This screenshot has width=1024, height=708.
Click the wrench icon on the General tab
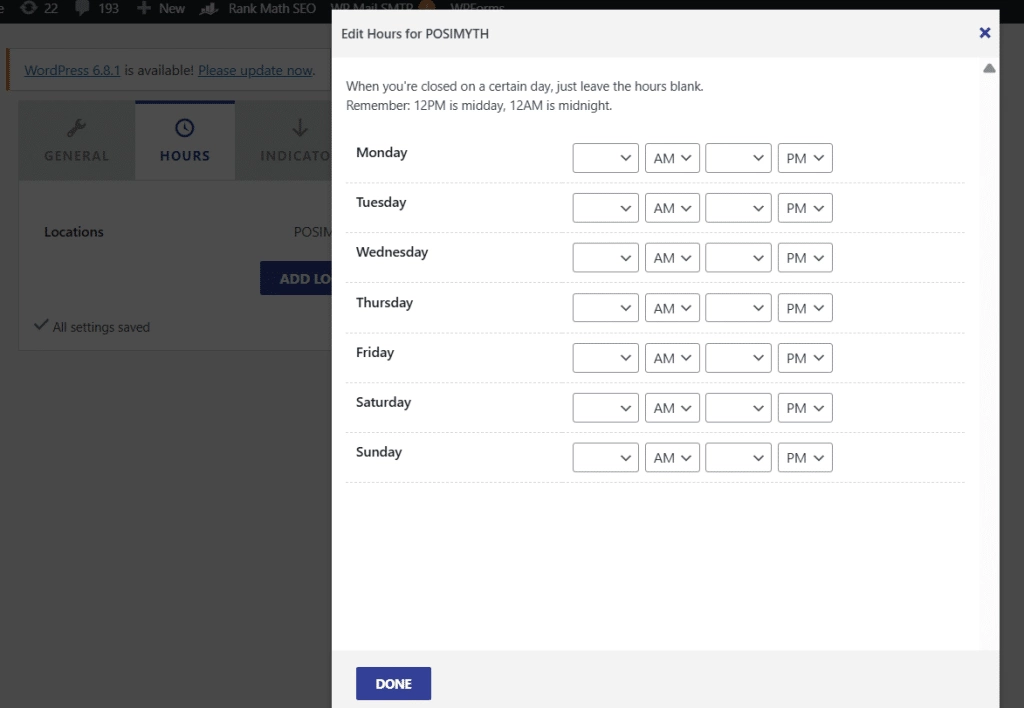click(75, 126)
